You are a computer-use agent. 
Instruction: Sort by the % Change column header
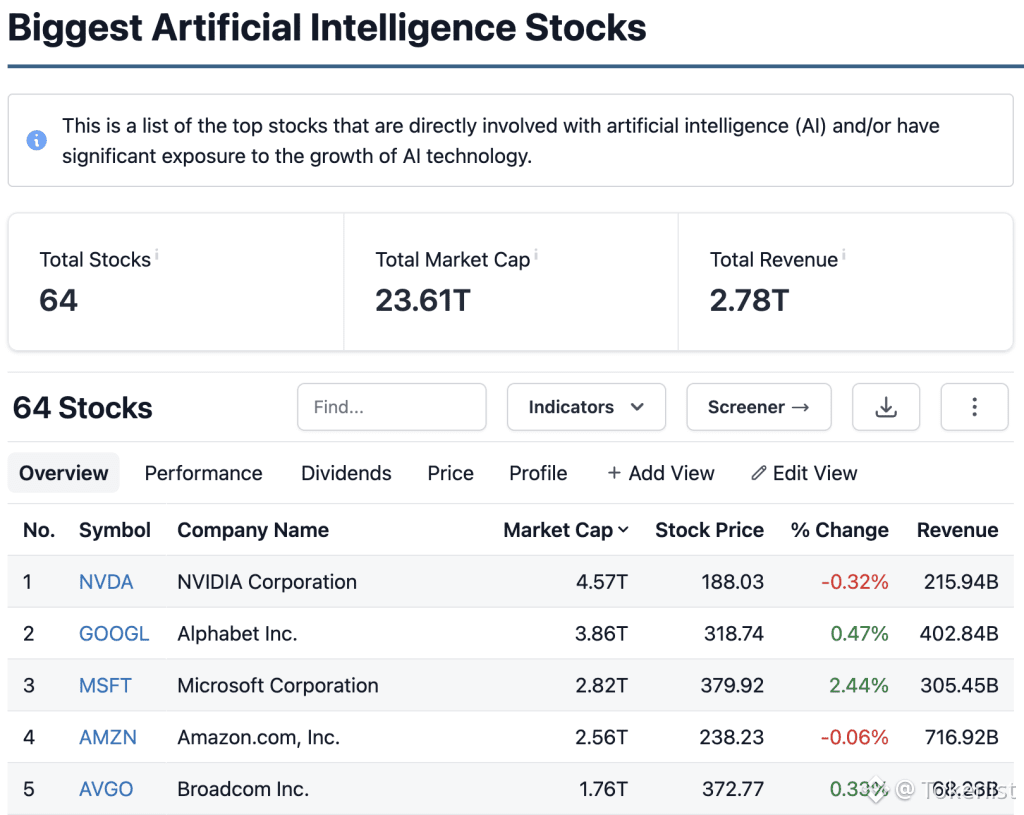pos(839,530)
